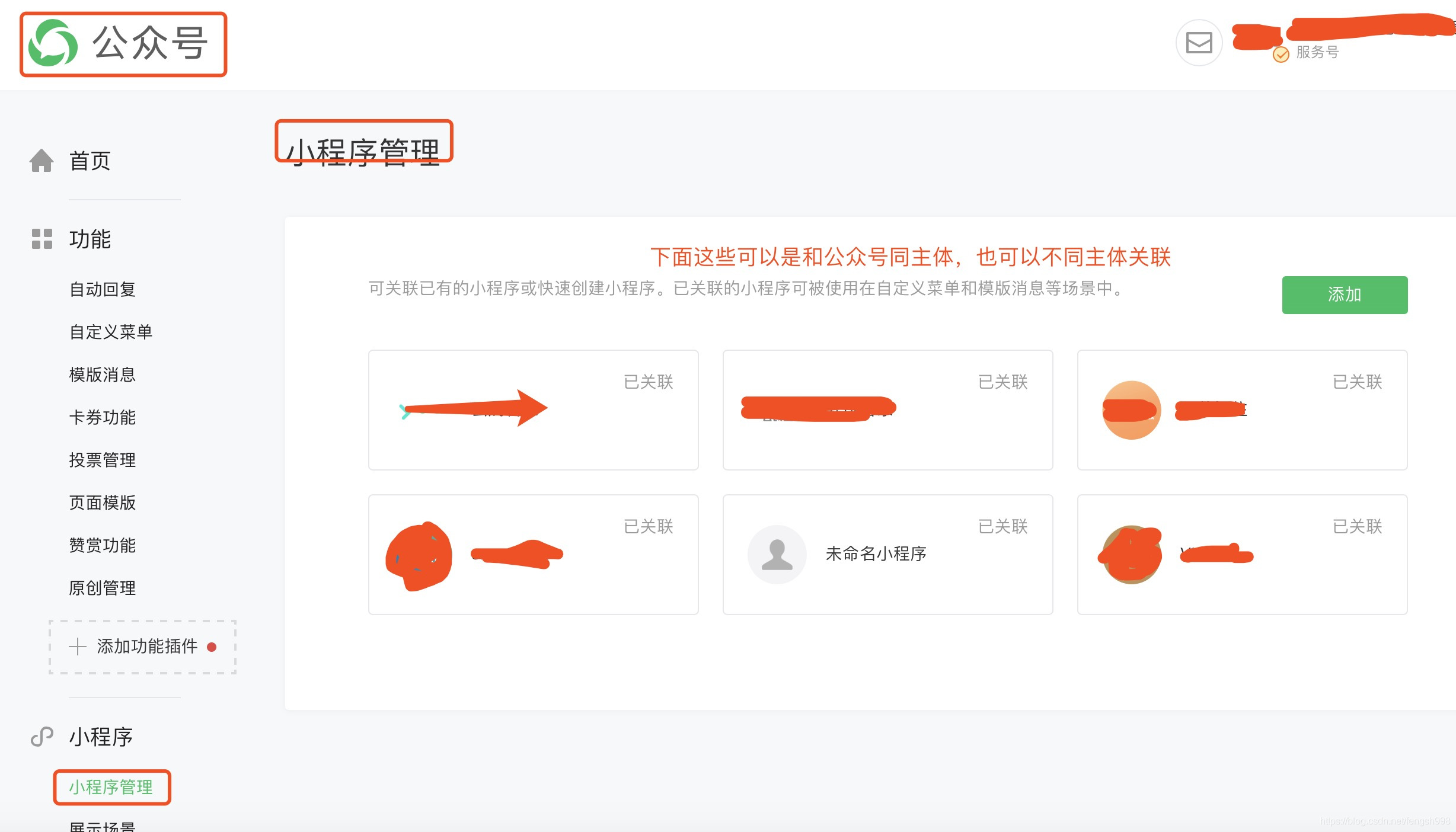Click the 添加功能插件 dashed box
The width and height of the screenshot is (1456, 832).
click(x=142, y=647)
